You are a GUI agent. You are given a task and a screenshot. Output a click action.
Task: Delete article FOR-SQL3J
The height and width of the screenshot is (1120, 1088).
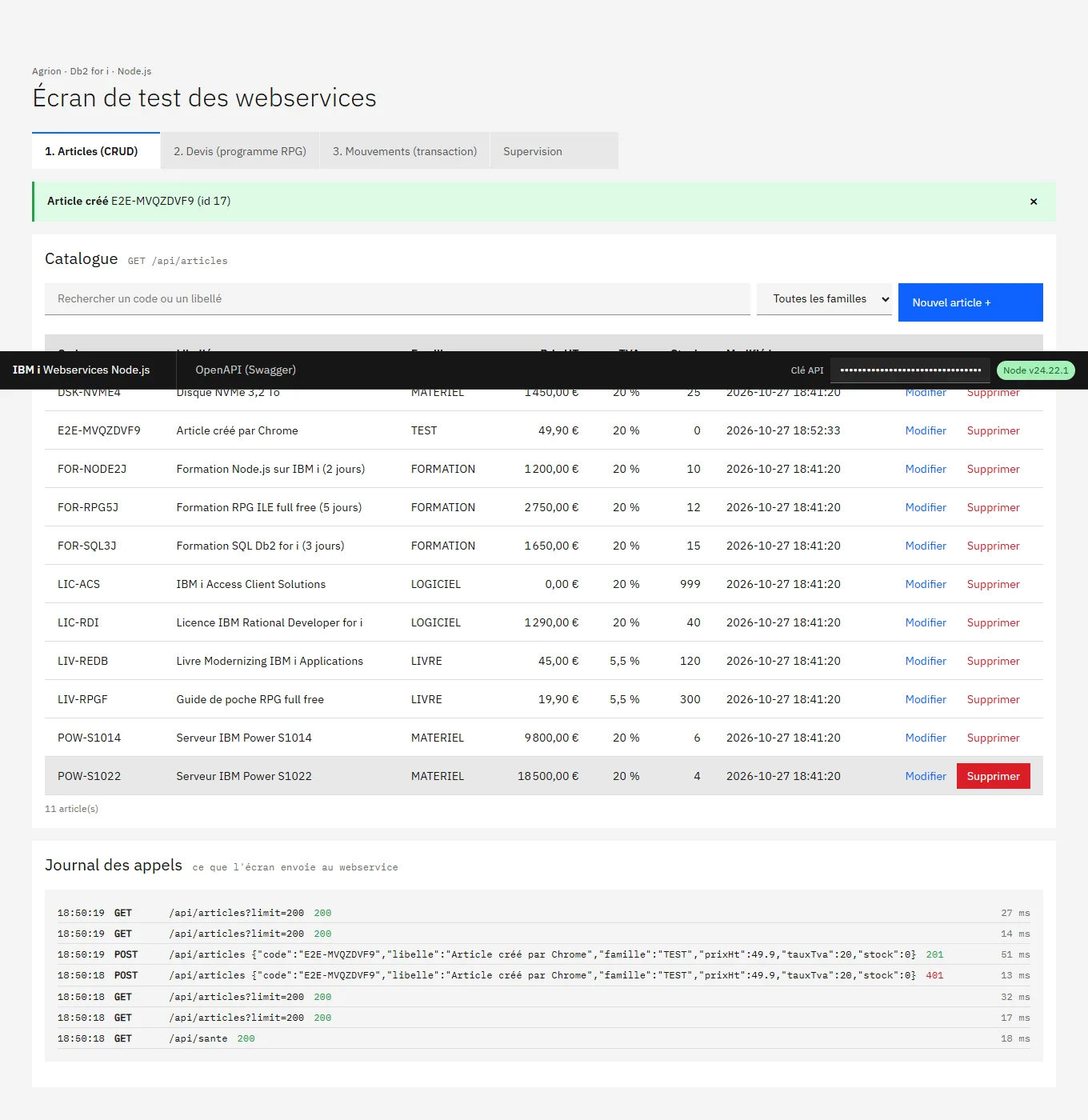[x=993, y=546]
